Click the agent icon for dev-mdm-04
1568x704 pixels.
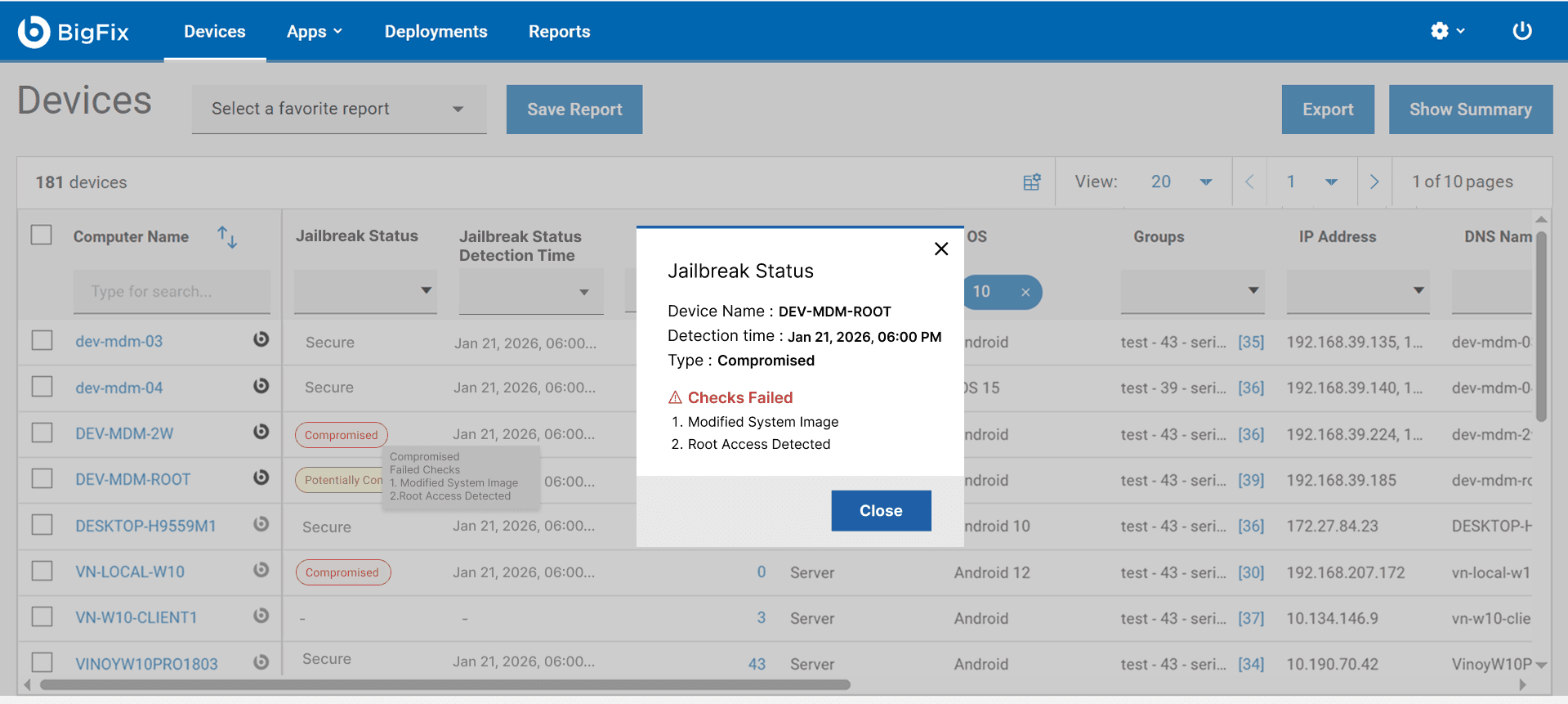tap(261, 386)
